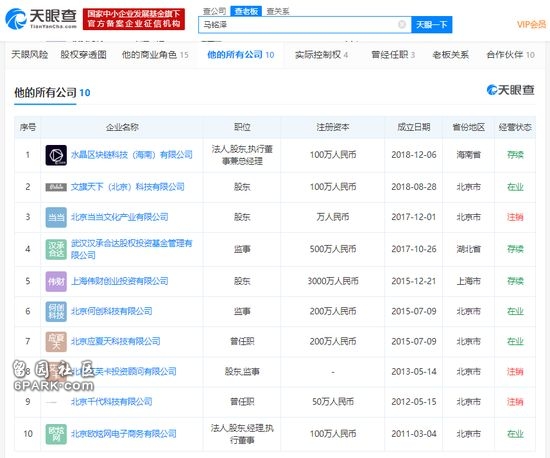Switch to 查关系 search tab
The height and width of the screenshot is (458, 550).
278,11
